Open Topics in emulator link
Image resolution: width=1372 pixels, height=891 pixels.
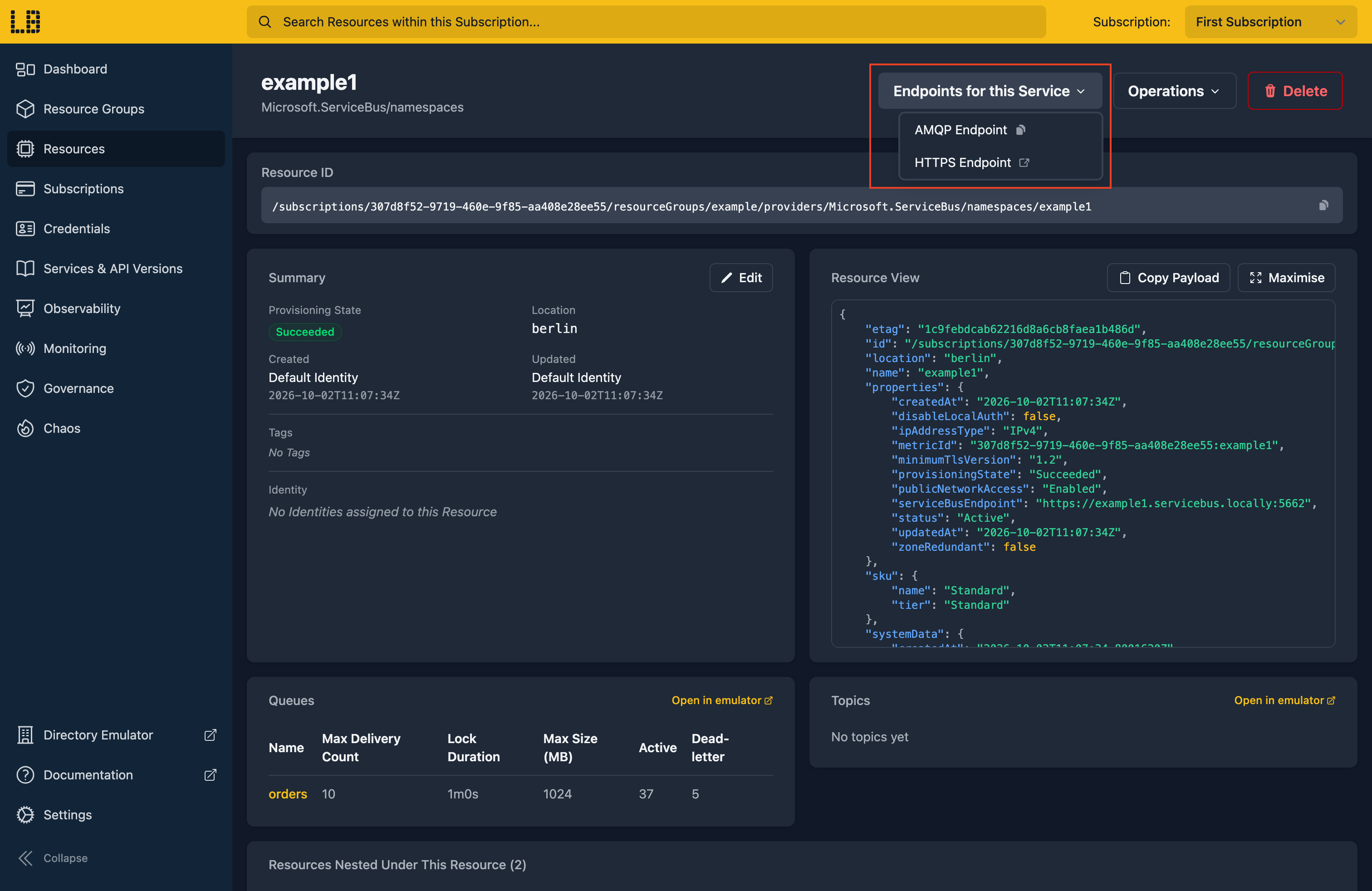[x=1284, y=700]
